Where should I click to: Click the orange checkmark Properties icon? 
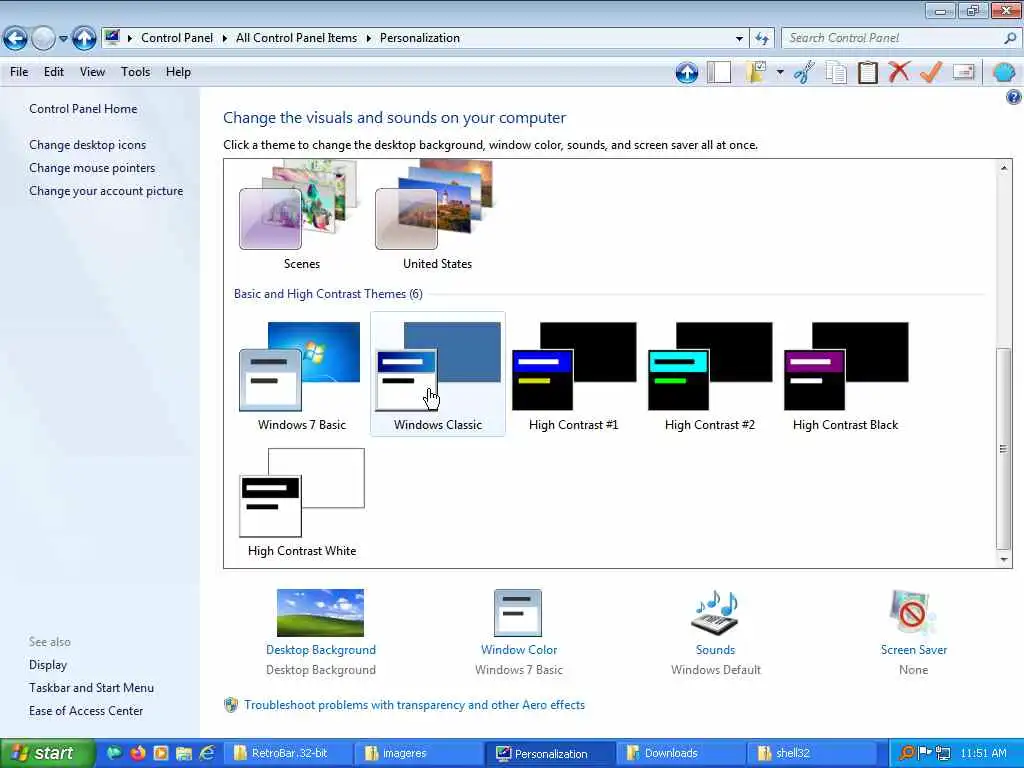[x=931, y=72]
